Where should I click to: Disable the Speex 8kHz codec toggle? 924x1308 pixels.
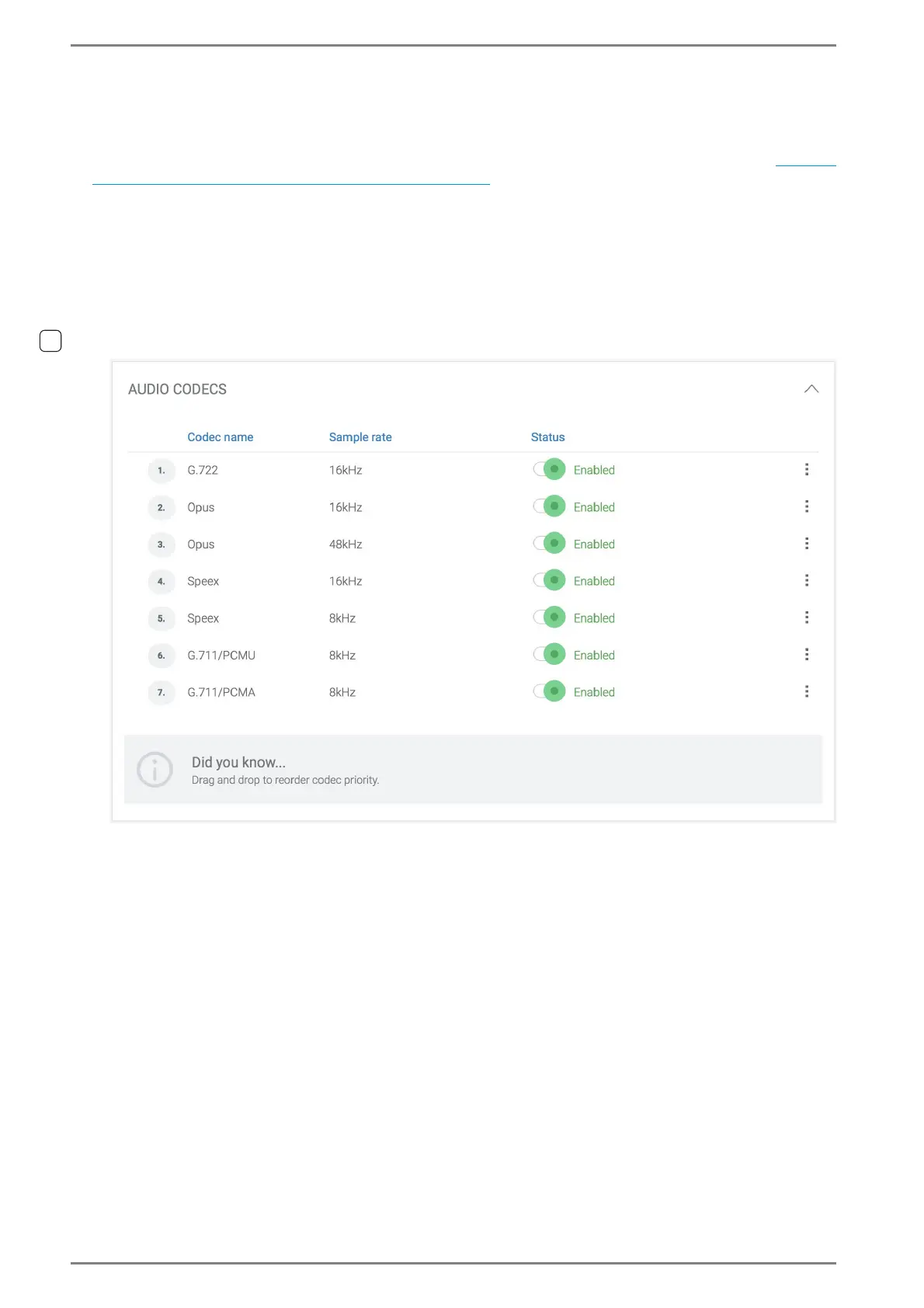pos(549,618)
